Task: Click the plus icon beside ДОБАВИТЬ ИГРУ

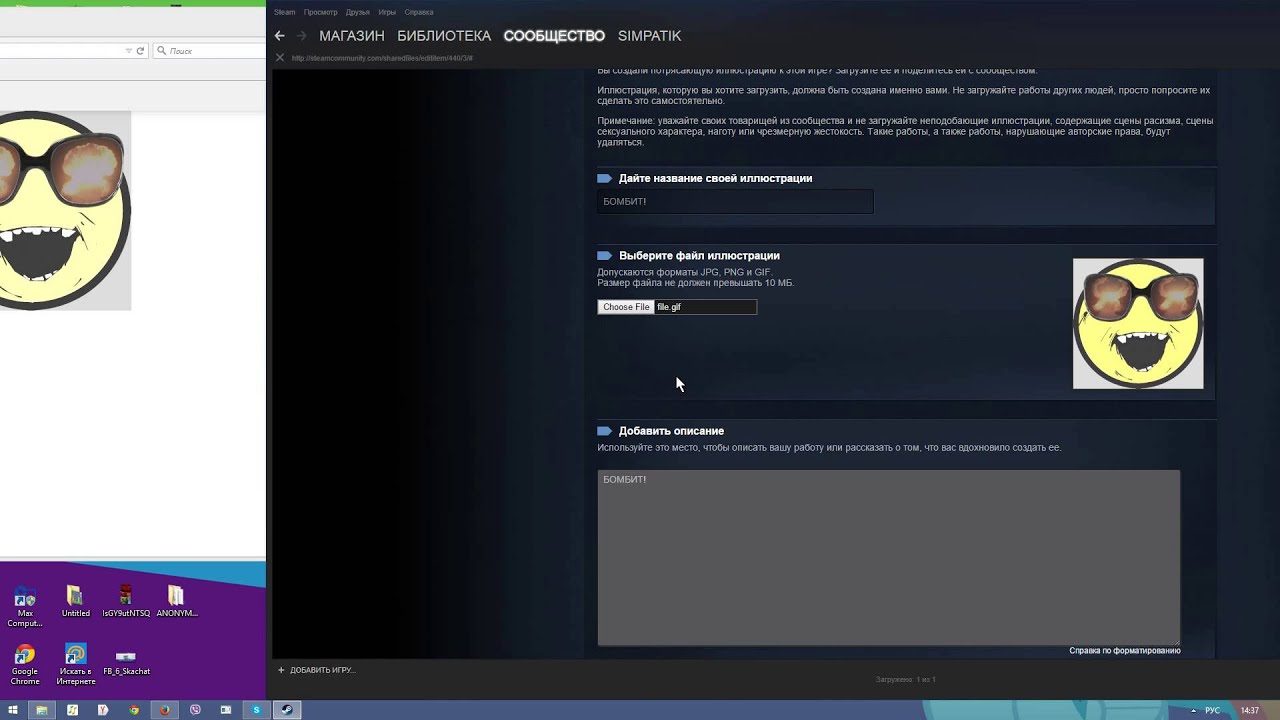Action: point(281,670)
